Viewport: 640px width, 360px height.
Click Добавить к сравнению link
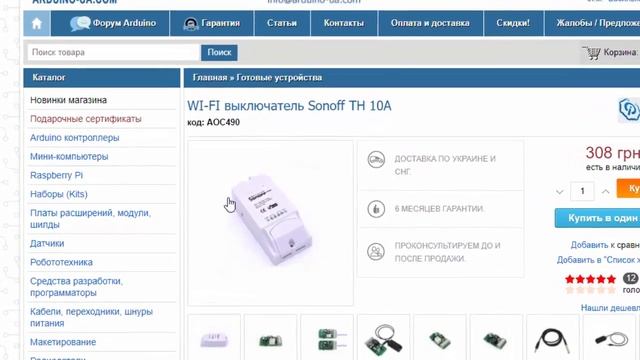(605, 245)
